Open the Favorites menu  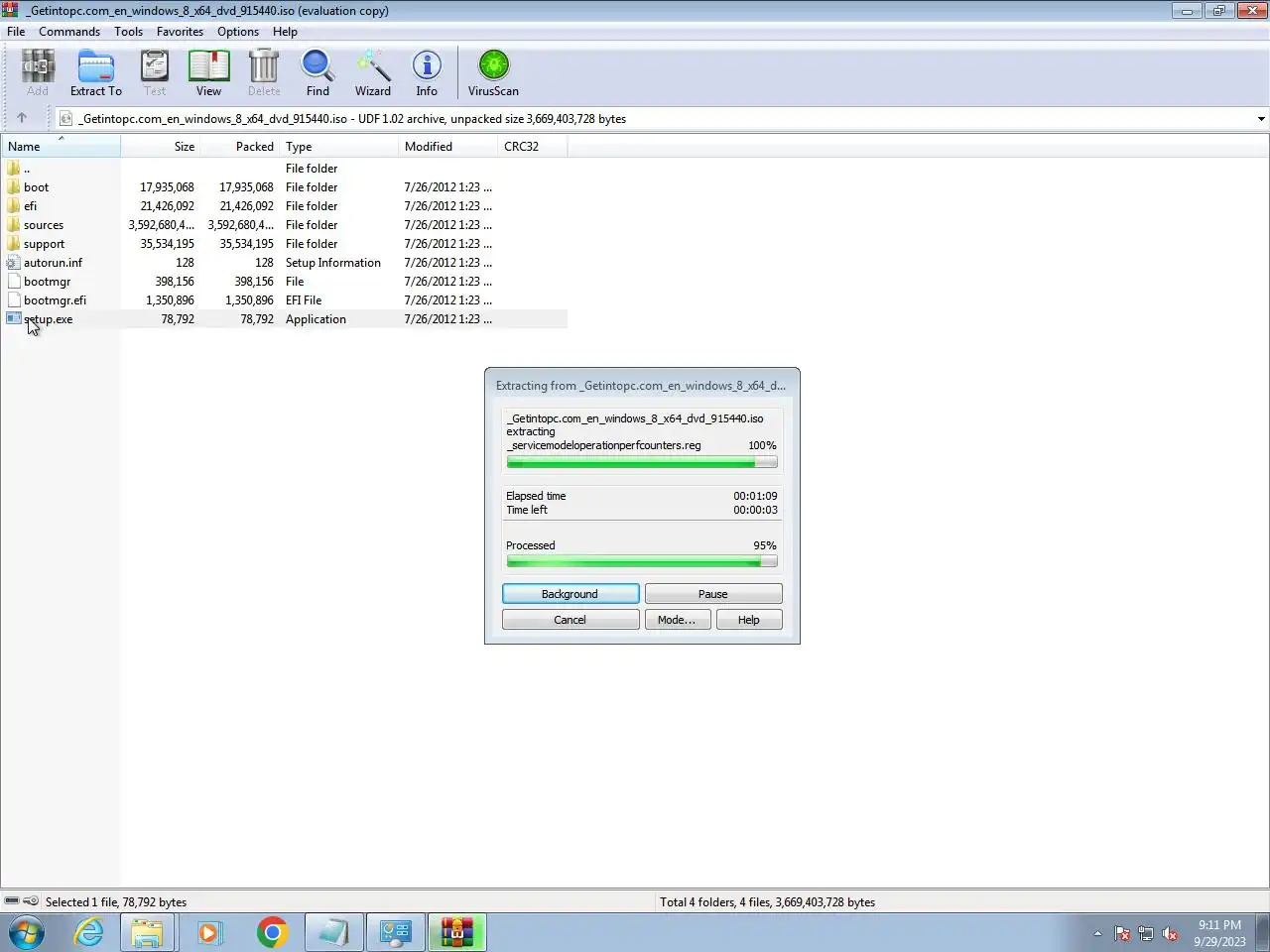(180, 31)
